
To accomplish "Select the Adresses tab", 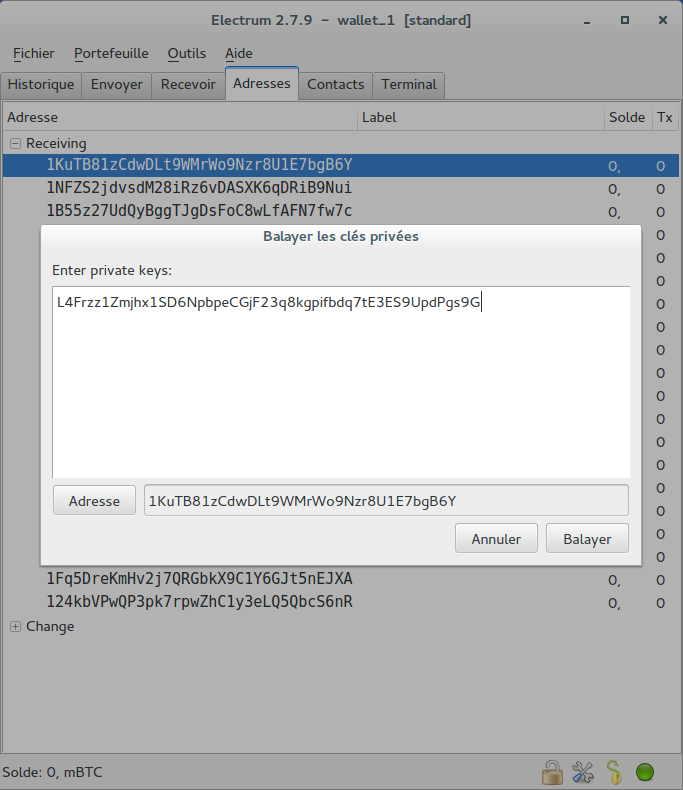I will (x=262, y=84).
